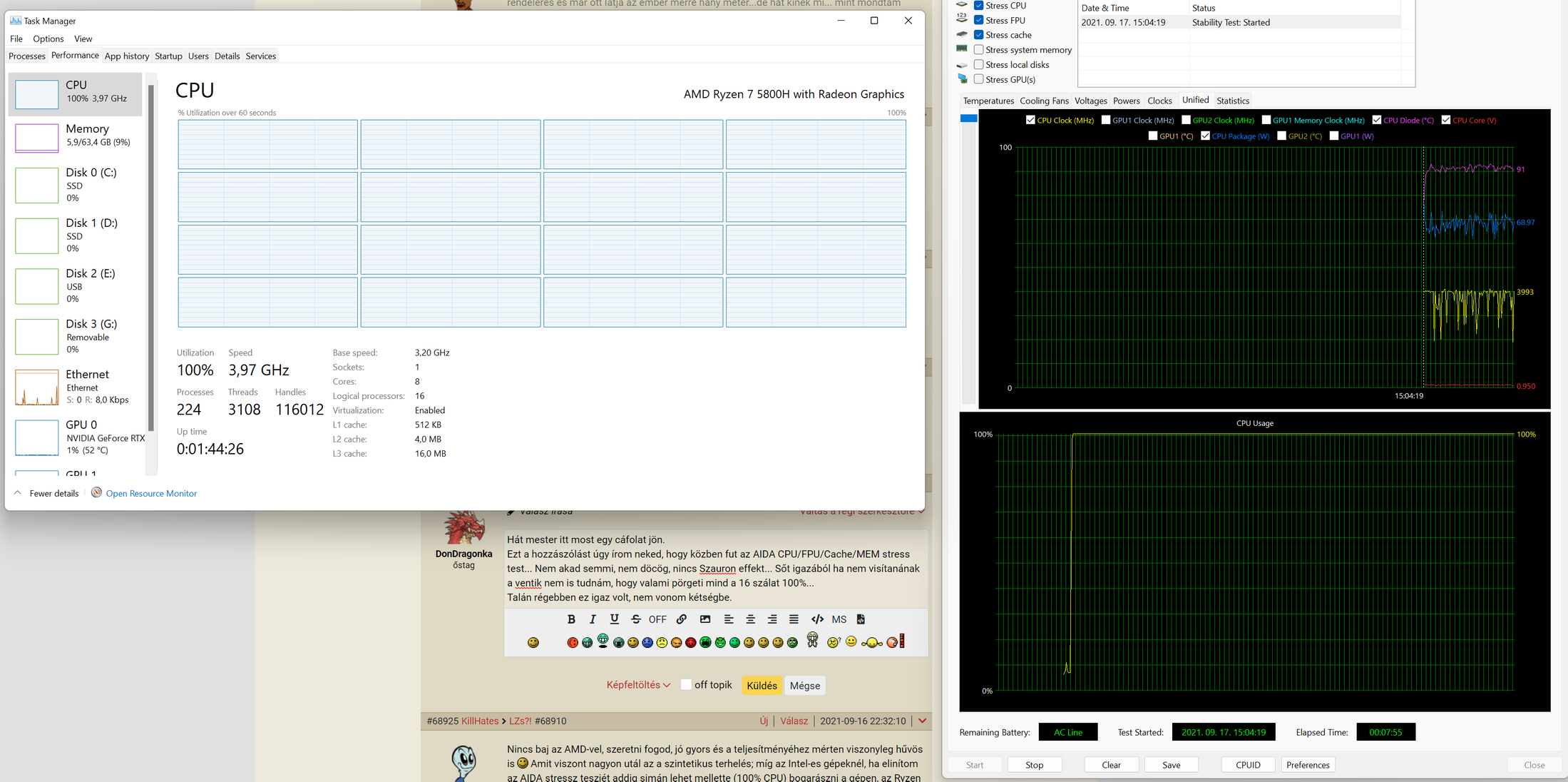The image size is (1568, 782).
Task: Uncheck the Stress FPU option
Action: coord(979,20)
